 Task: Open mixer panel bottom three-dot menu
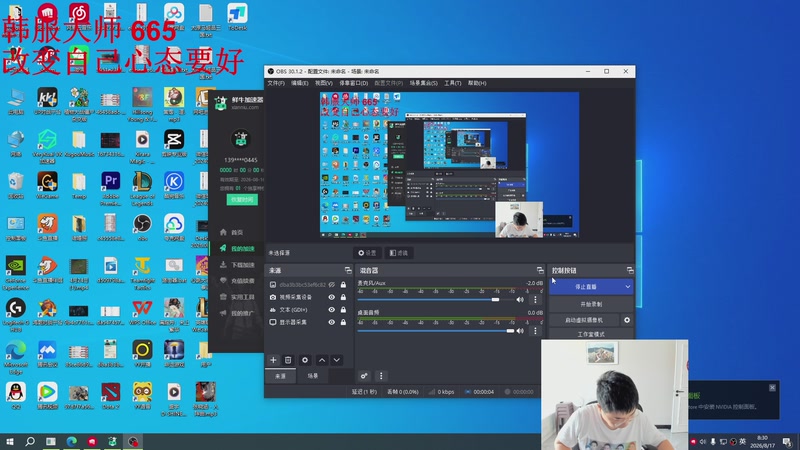[x=381, y=376]
